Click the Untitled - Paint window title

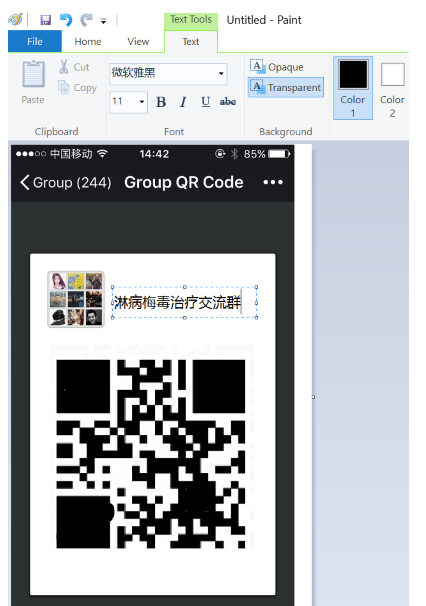click(264, 20)
